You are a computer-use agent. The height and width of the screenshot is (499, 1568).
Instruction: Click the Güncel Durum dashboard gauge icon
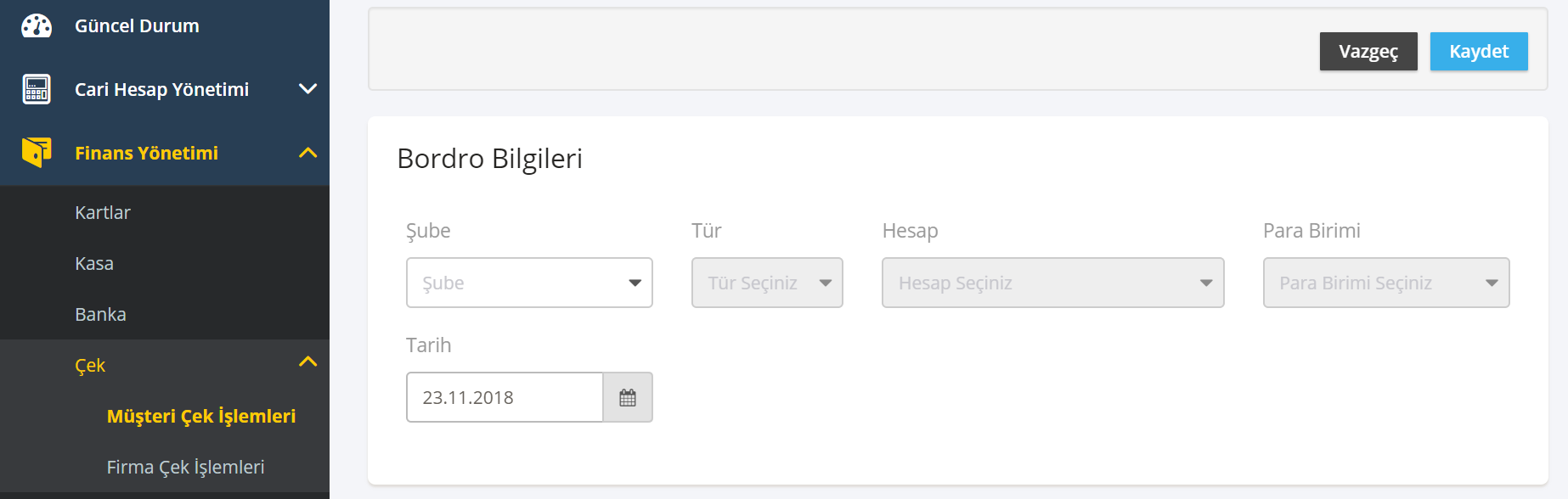pos(37,26)
